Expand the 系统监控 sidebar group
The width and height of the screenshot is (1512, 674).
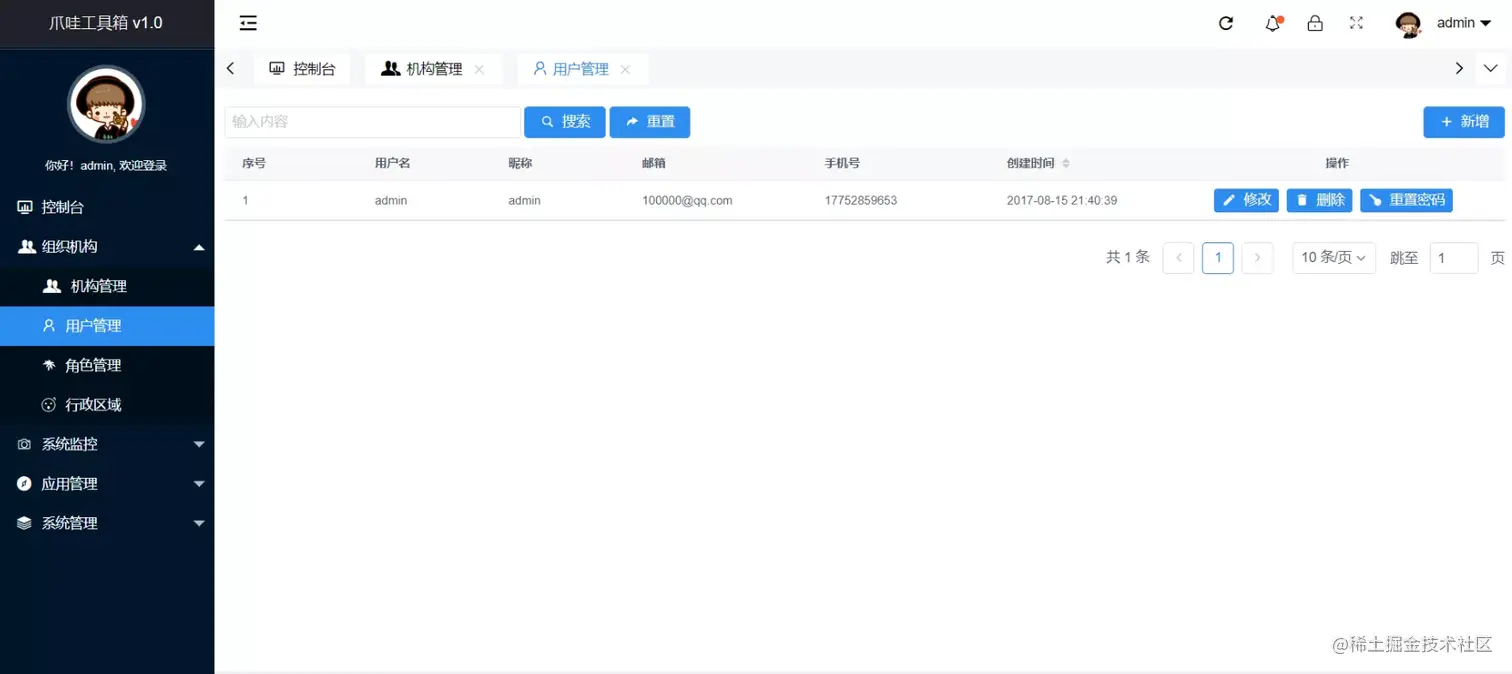[x=107, y=444]
